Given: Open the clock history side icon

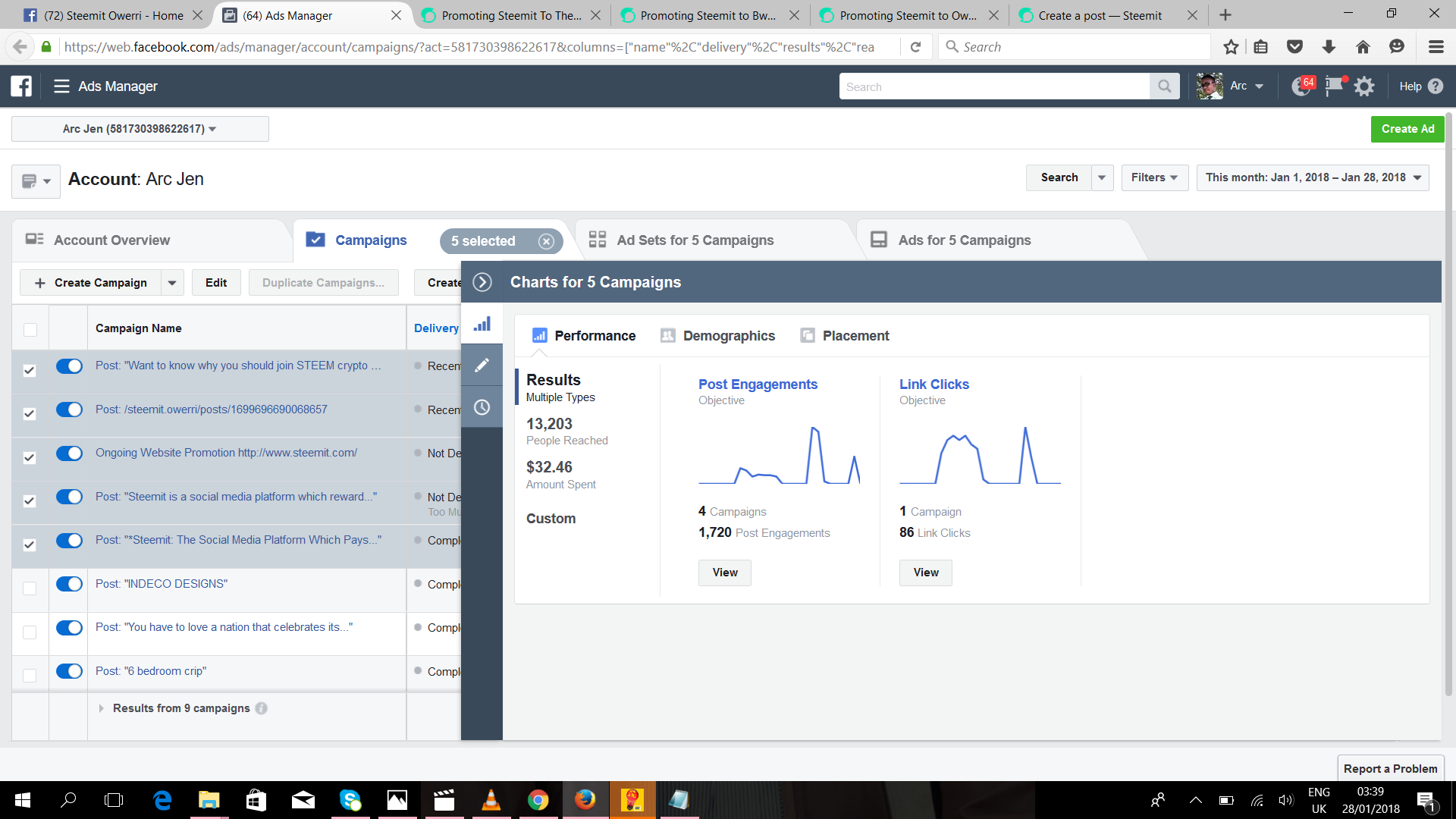Looking at the screenshot, I should [482, 407].
